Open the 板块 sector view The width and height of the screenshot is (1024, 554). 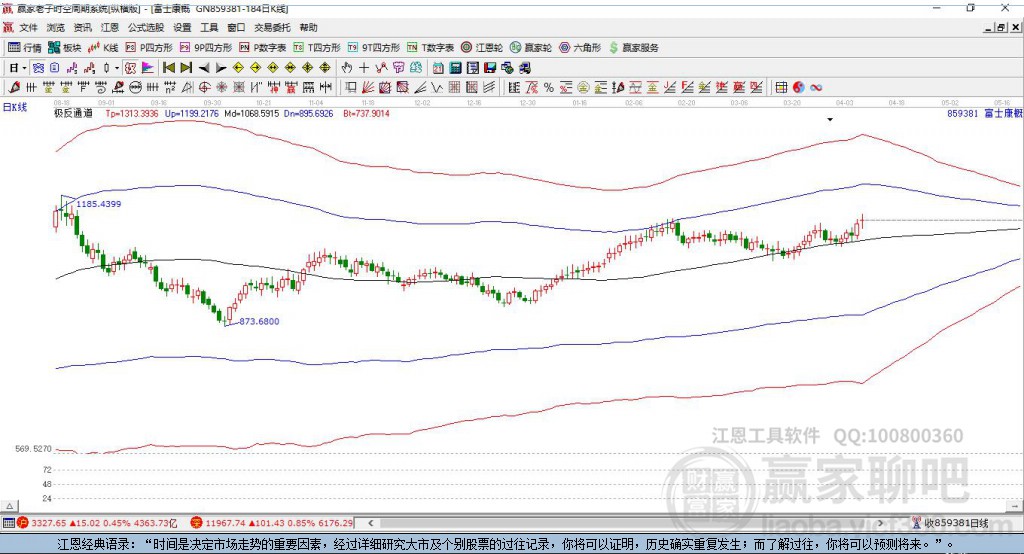point(64,48)
